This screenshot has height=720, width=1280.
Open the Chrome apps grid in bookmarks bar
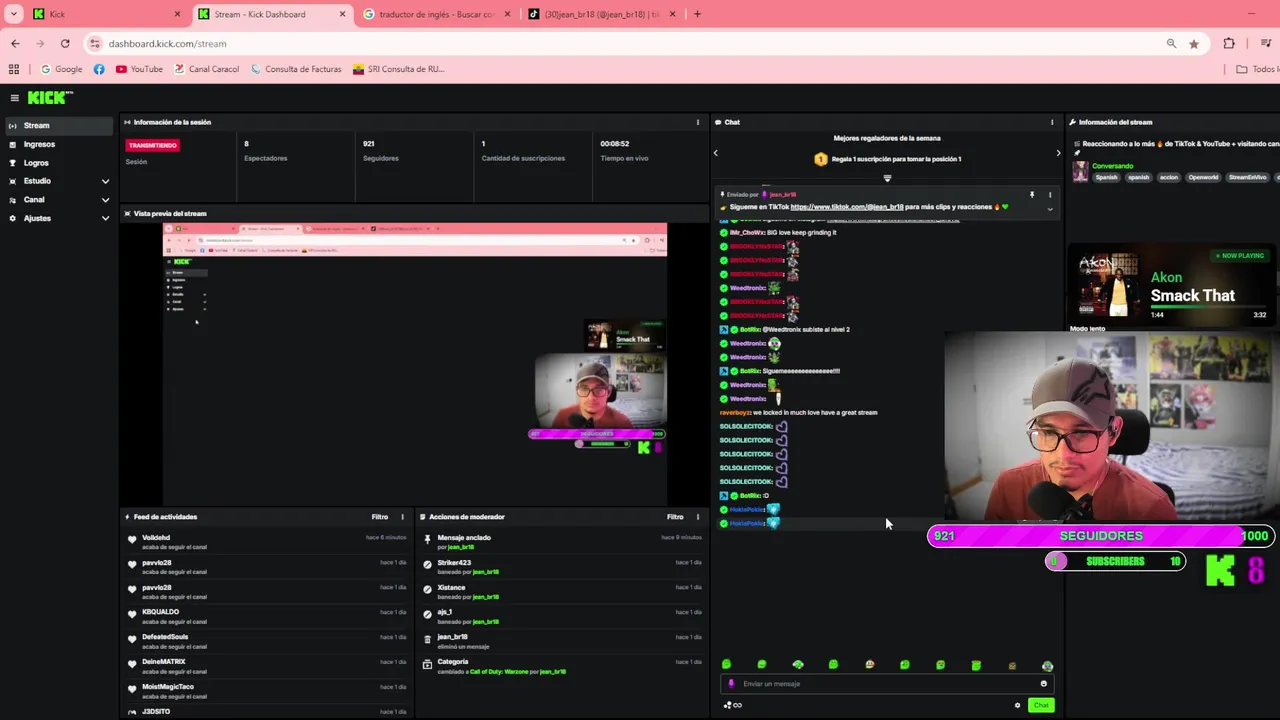click(x=14, y=69)
